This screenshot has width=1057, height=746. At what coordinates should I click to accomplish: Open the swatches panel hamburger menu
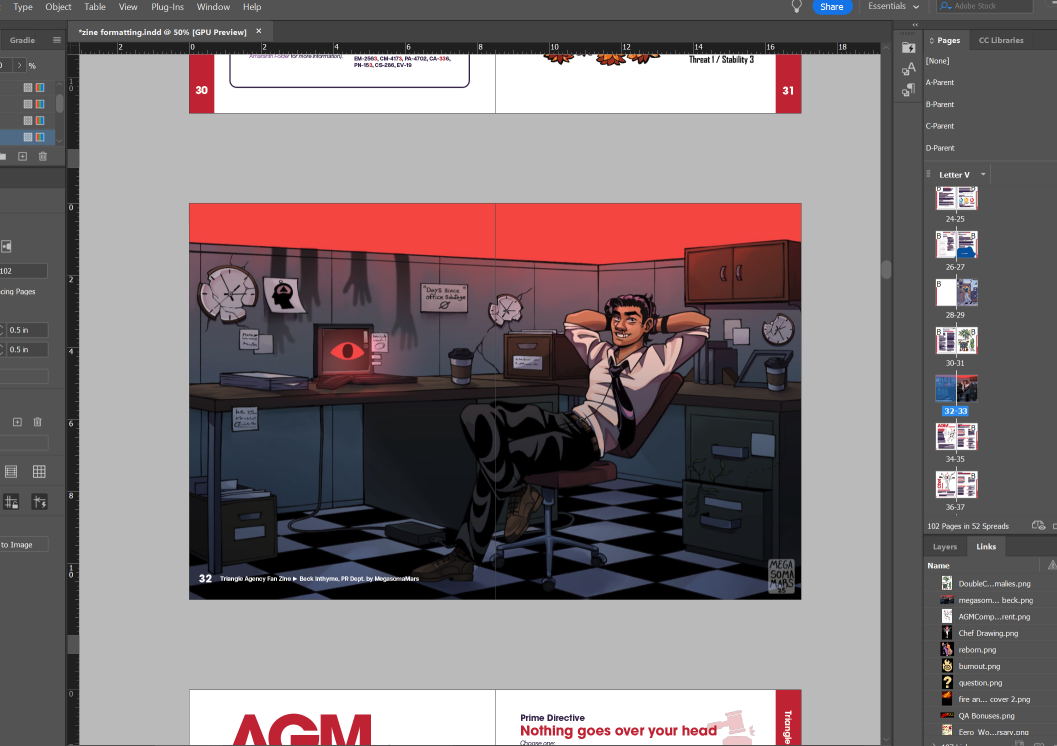click(x=57, y=40)
